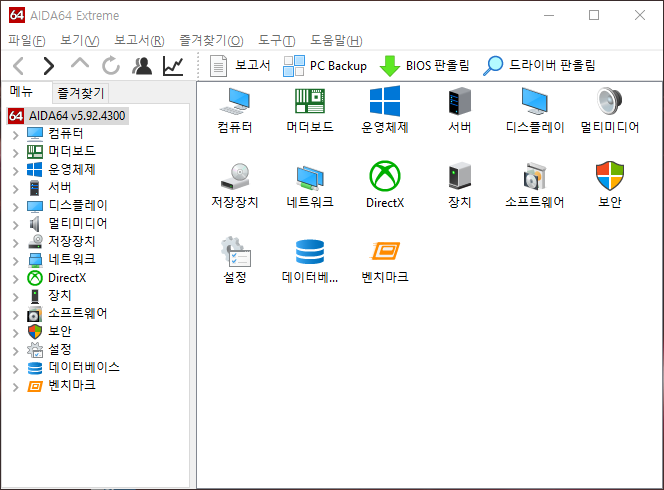Click the Refresh toolbar icon
The height and width of the screenshot is (490, 664).
click(x=111, y=66)
